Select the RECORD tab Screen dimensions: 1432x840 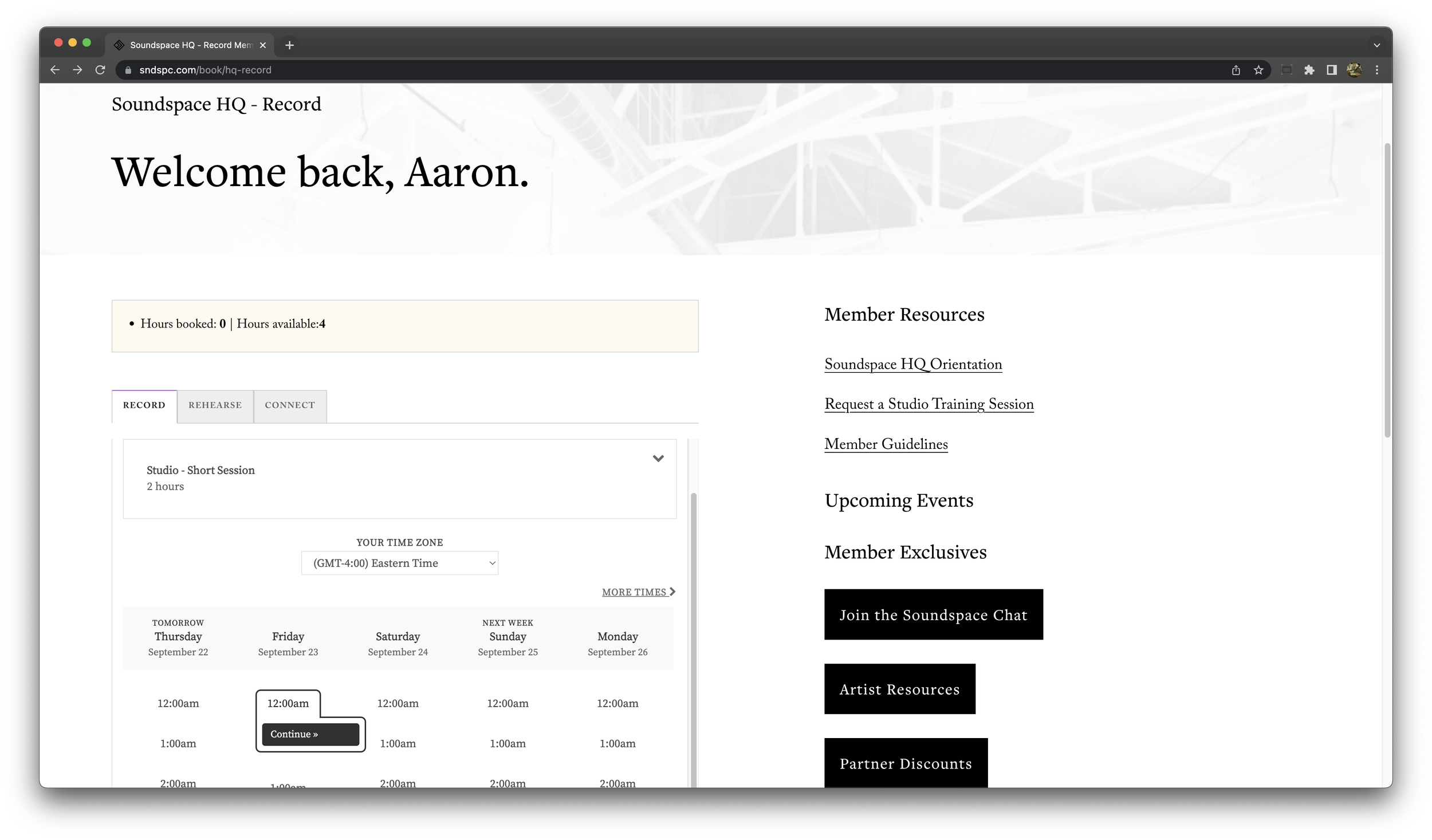coord(144,406)
